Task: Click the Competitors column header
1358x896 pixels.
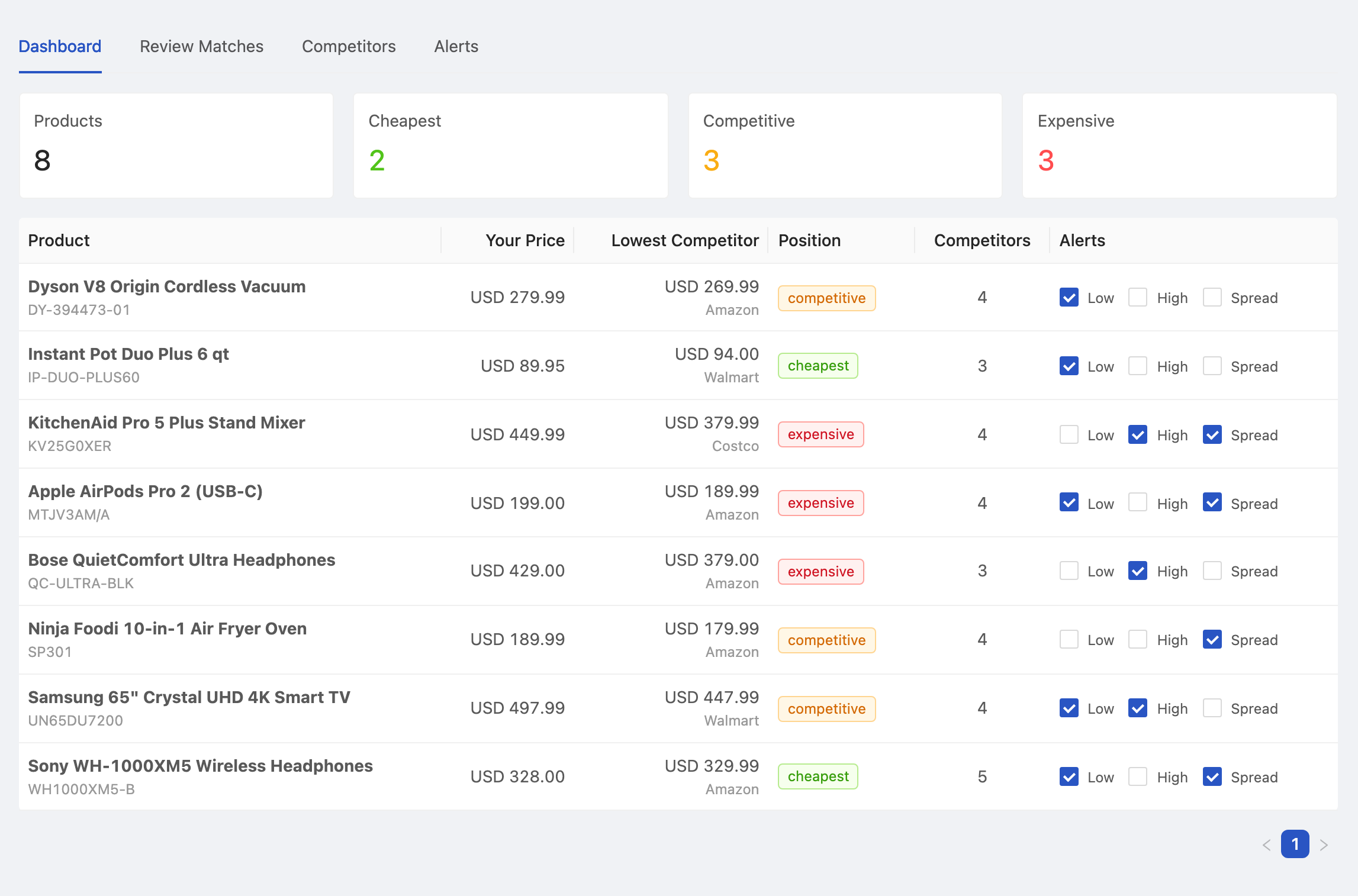Action: (982, 240)
